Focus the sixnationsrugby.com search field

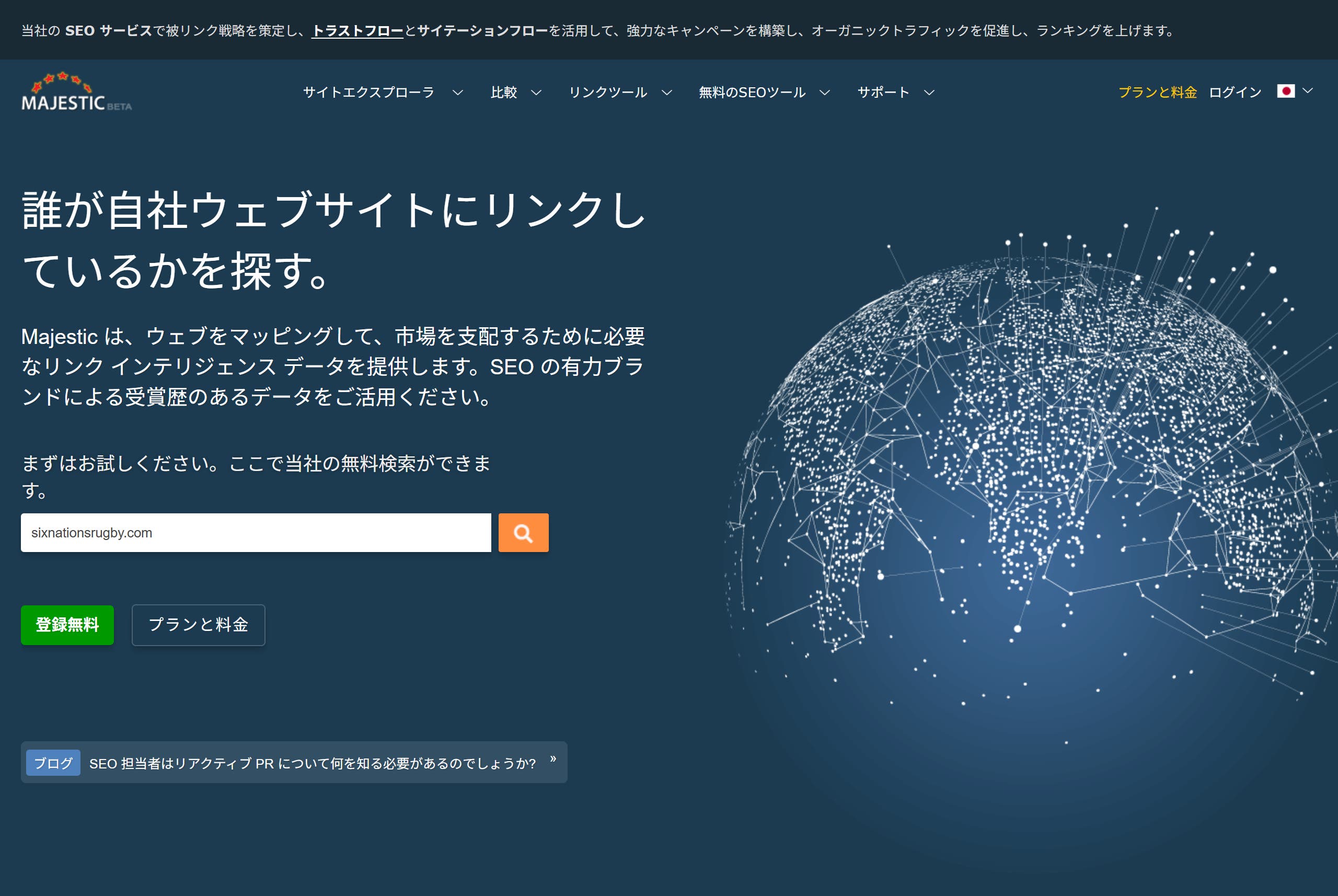click(x=256, y=533)
